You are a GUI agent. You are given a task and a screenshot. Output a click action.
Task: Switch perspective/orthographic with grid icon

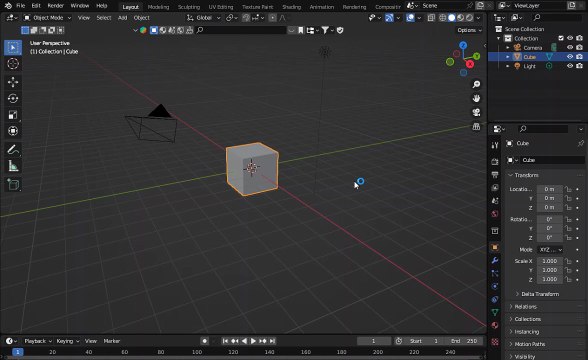point(476,126)
